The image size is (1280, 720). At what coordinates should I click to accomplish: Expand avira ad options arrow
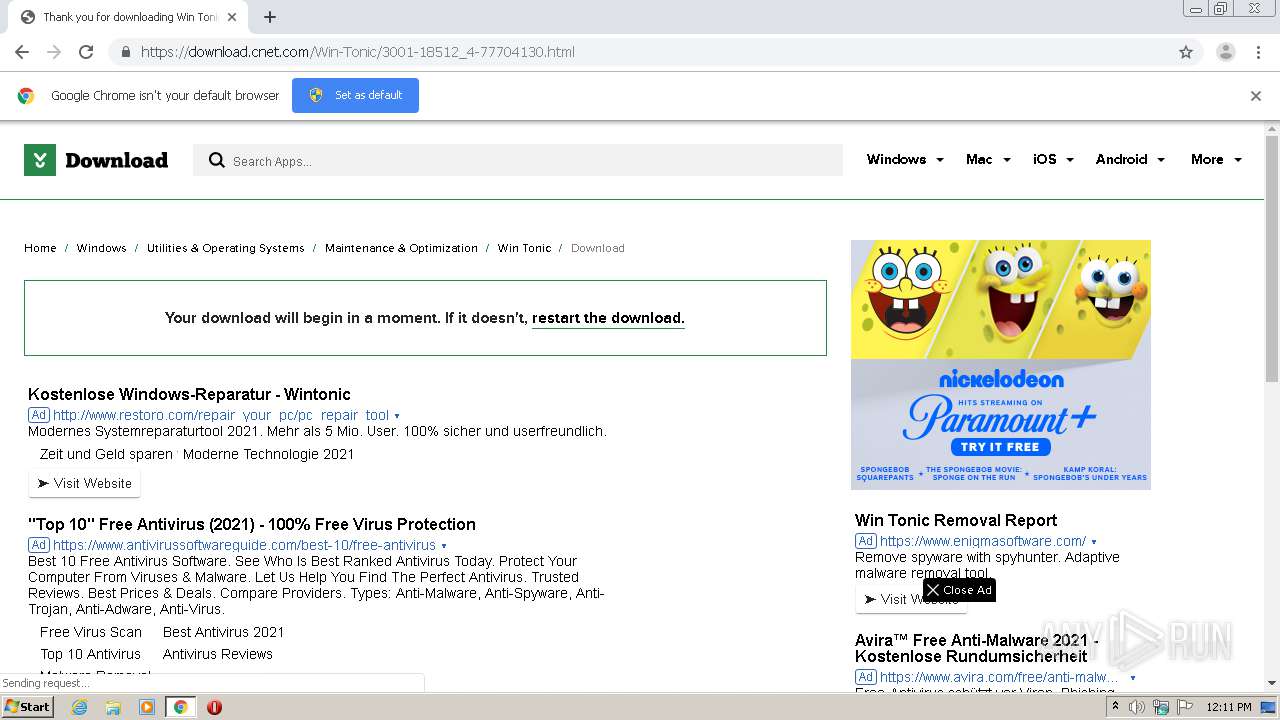tap(1133, 678)
